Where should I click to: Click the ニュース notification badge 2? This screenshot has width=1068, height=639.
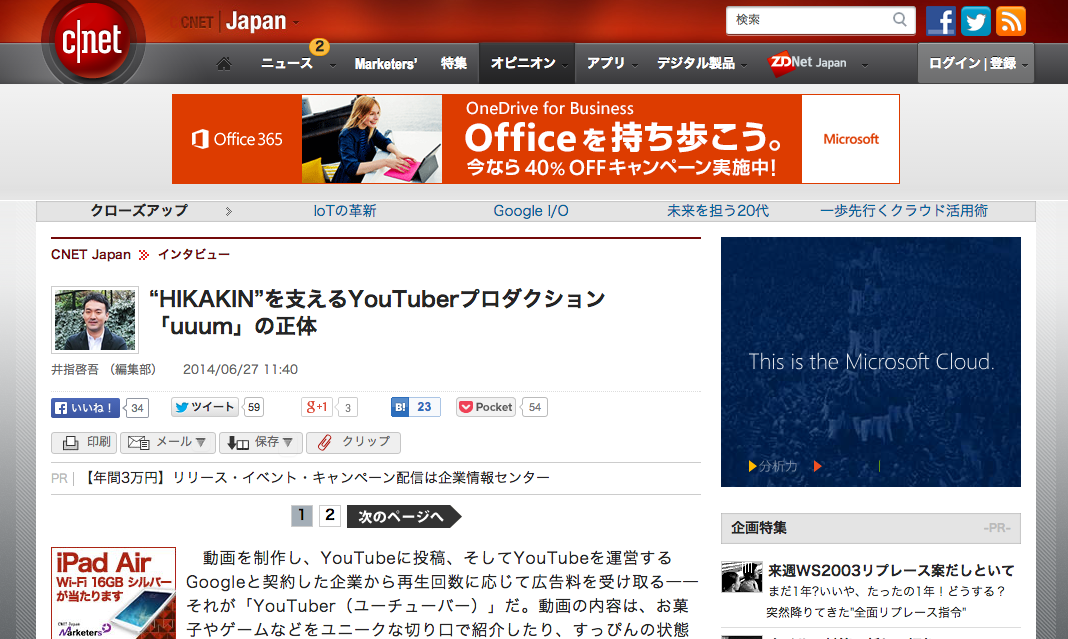[x=319, y=47]
